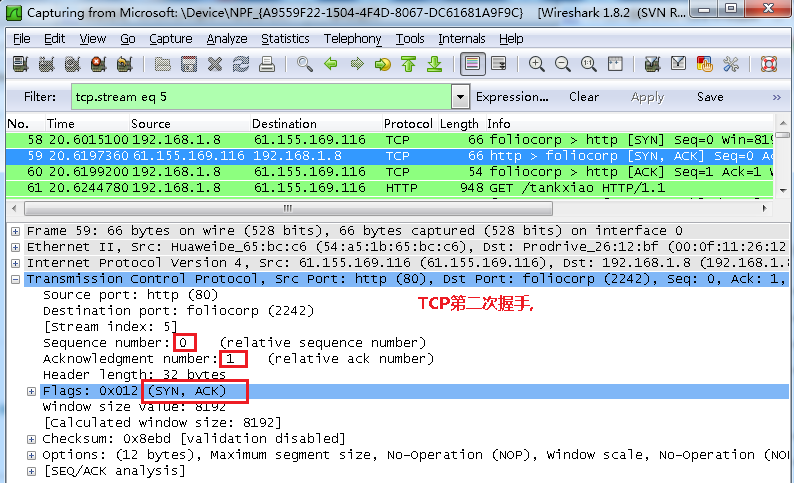Expand the Ethernet II tree node
Image resolution: width=794 pixels, height=483 pixels.
click(16, 248)
